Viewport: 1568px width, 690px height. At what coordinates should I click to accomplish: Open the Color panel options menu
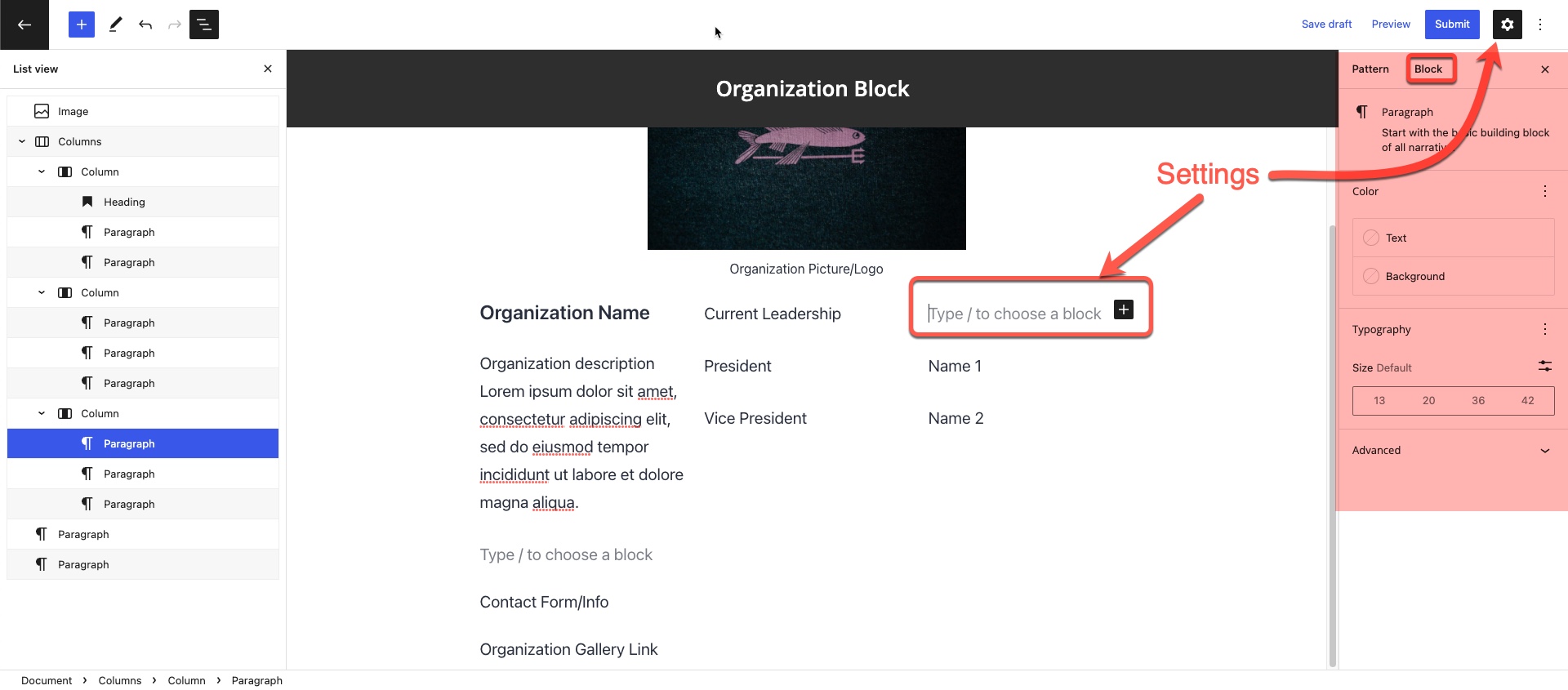[x=1544, y=191]
